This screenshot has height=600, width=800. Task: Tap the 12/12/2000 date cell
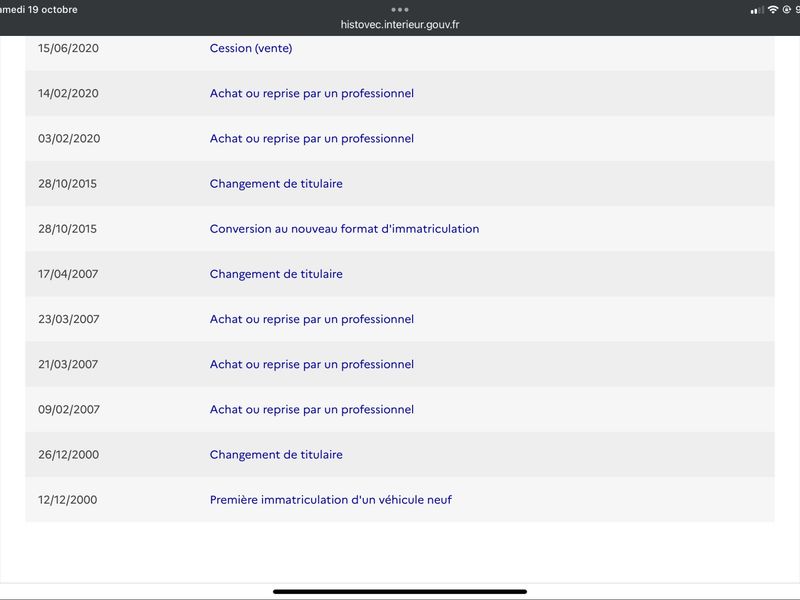67,499
